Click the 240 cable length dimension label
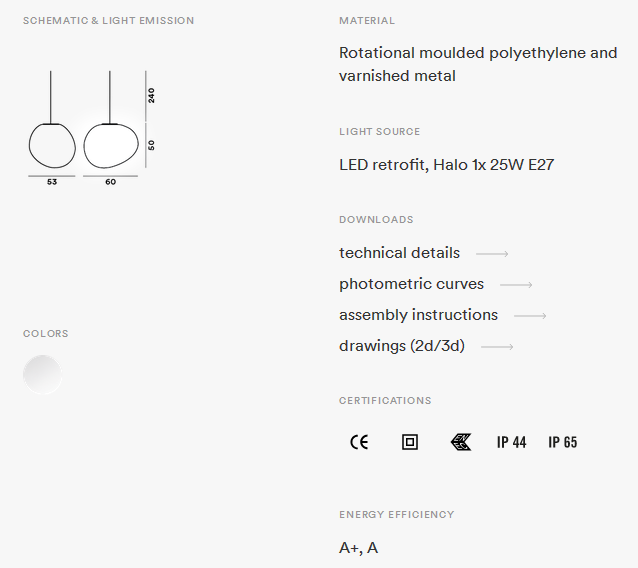Screen dimensions: 638x568 click(151, 96)
